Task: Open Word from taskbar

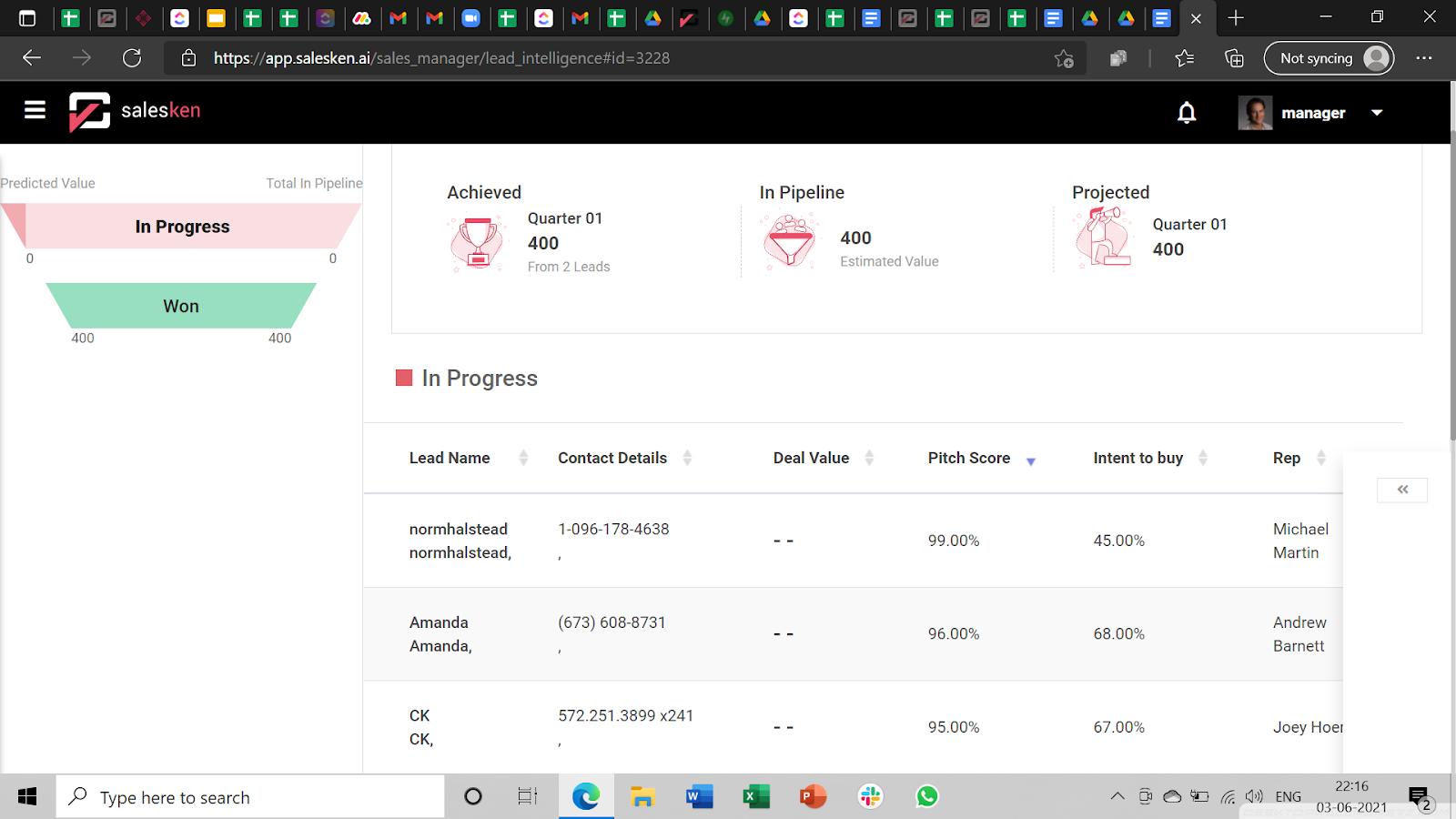Action: [699, 797]
